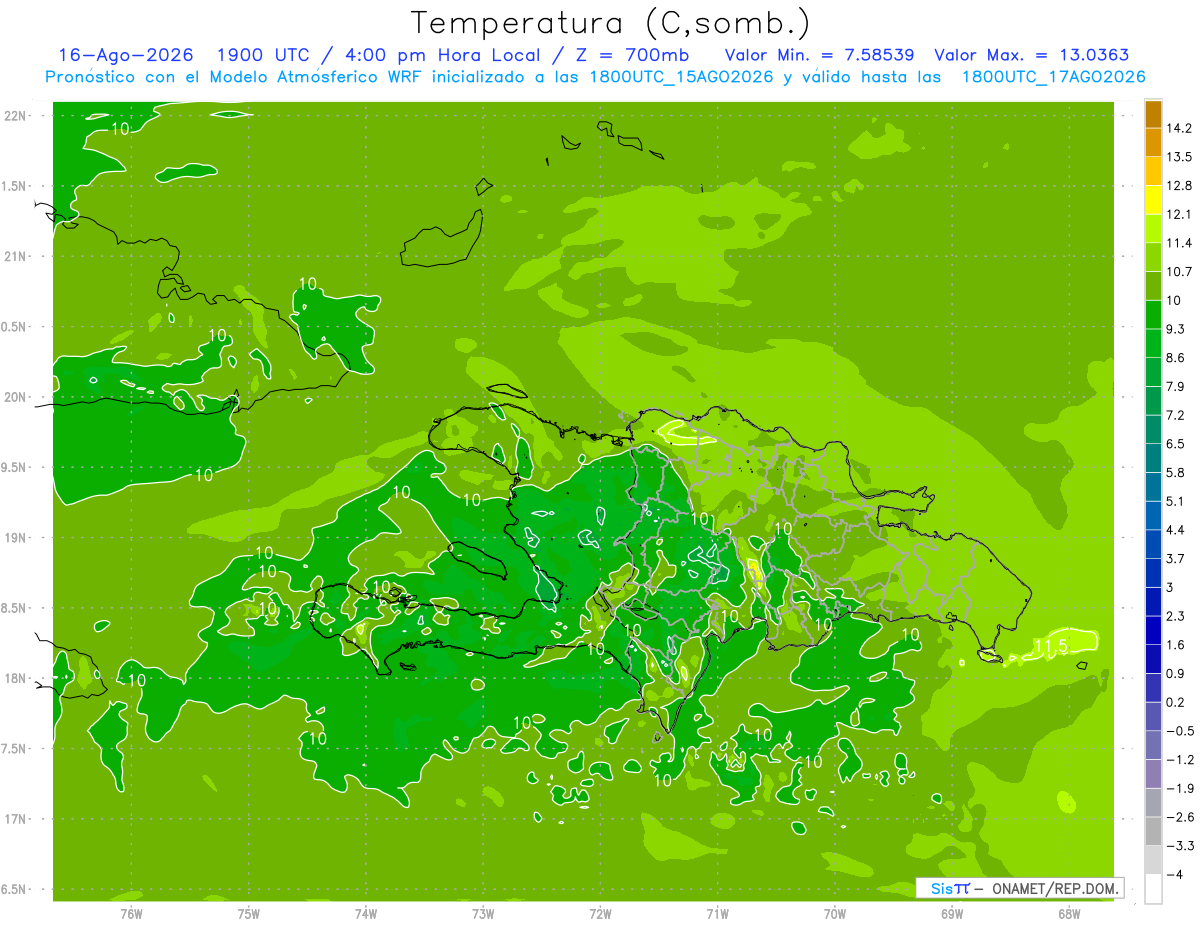1200x927 pixels.
Task: Click the "22N" latitude axis label
Action: (16, 116)
